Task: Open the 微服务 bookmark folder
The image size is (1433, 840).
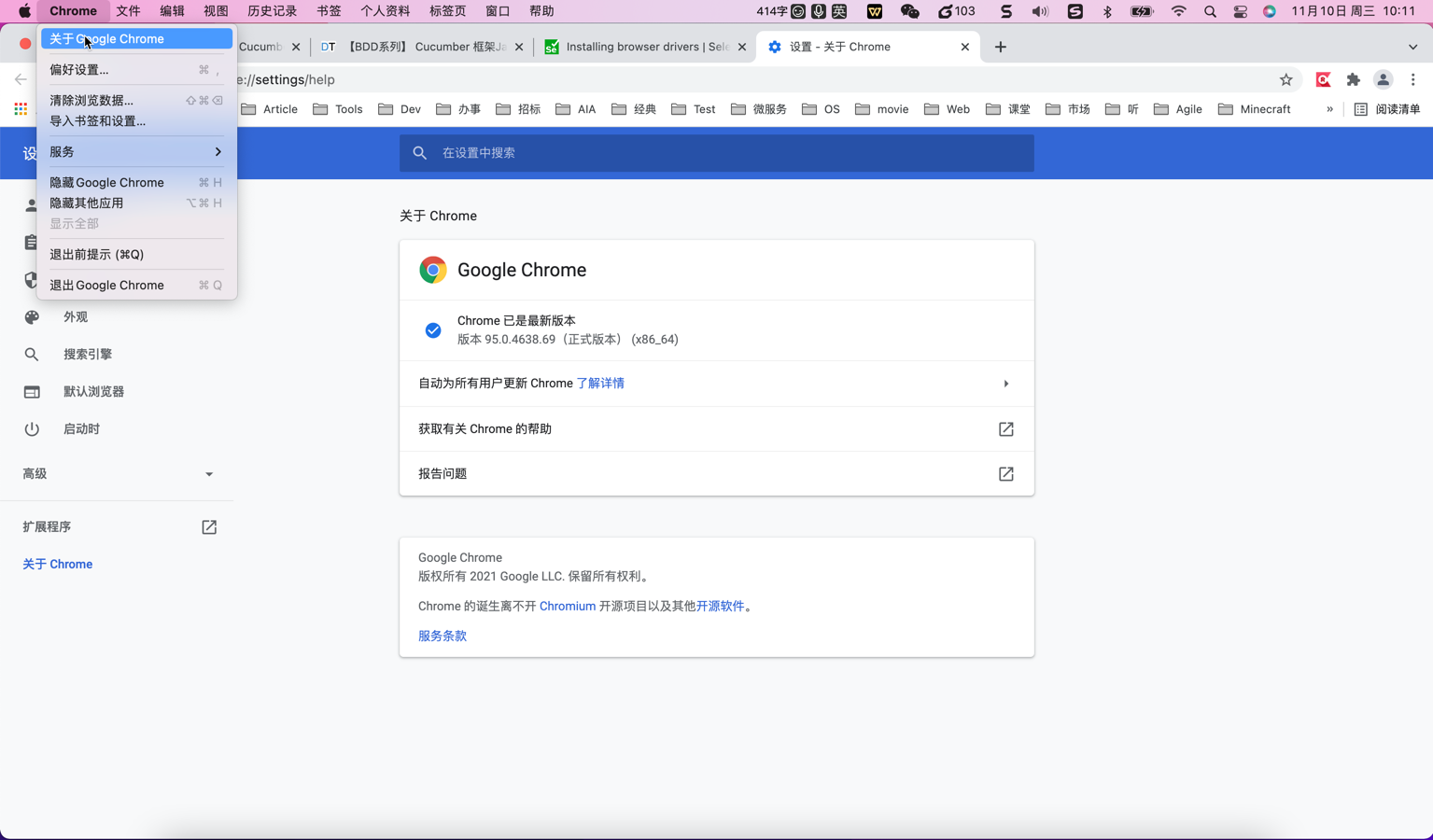Action: (x=759, y=109)
